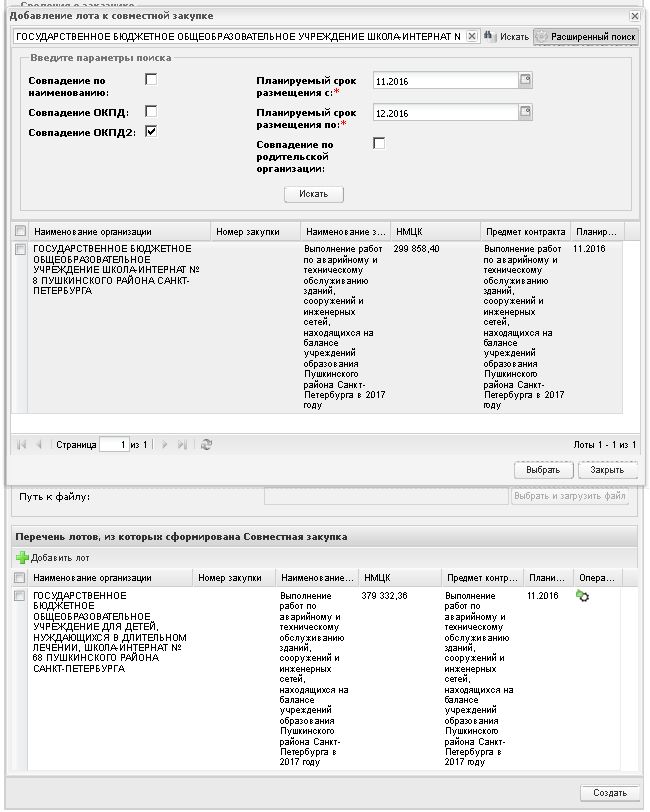The image size is (650, 812).
Task: Click Расширенный поиск button
Action: click(x=586, y=37)
